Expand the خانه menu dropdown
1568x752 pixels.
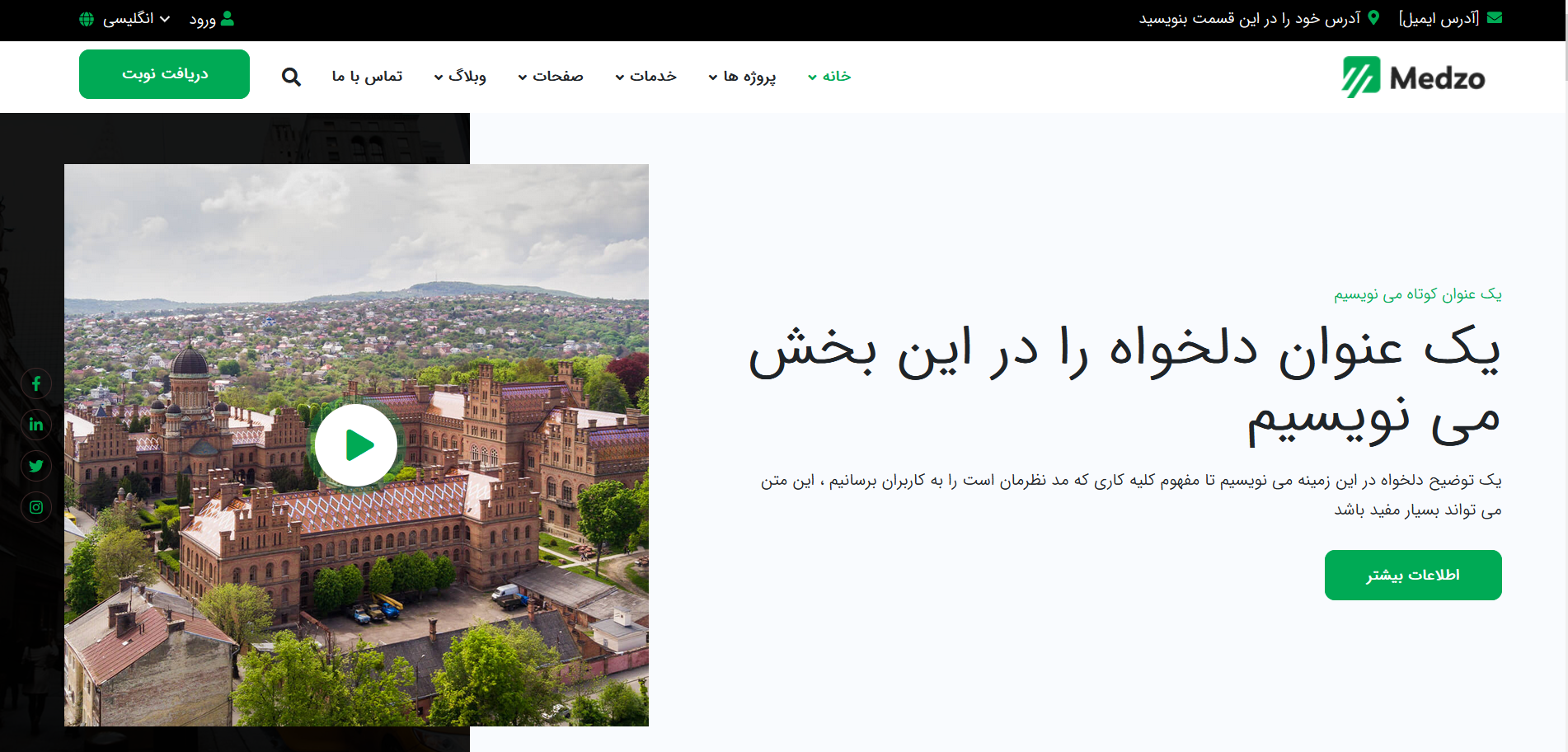(x=829, y=77)
